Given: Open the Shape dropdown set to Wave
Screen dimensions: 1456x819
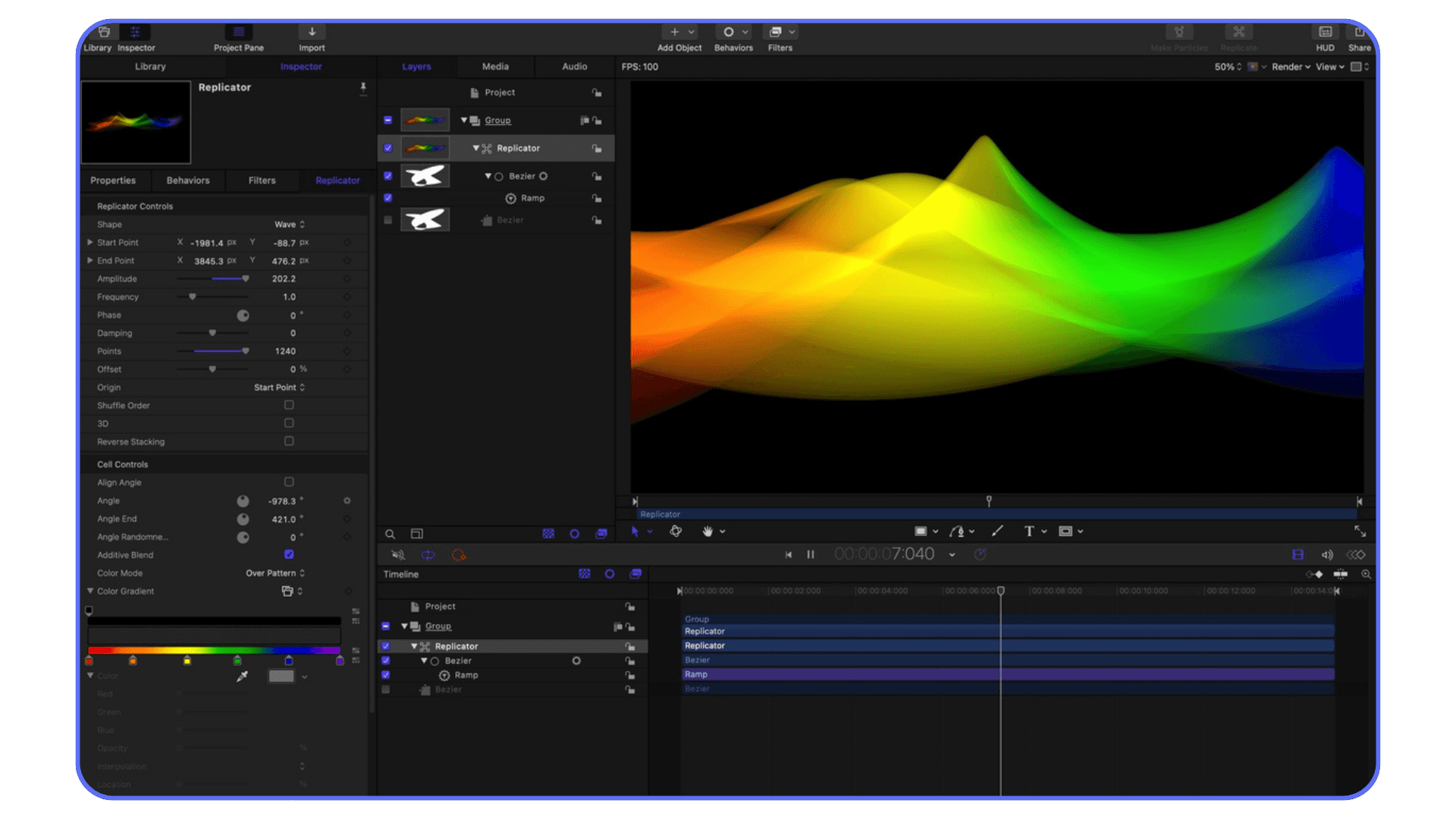Looking at the screenshot, I should coord(288,224).
